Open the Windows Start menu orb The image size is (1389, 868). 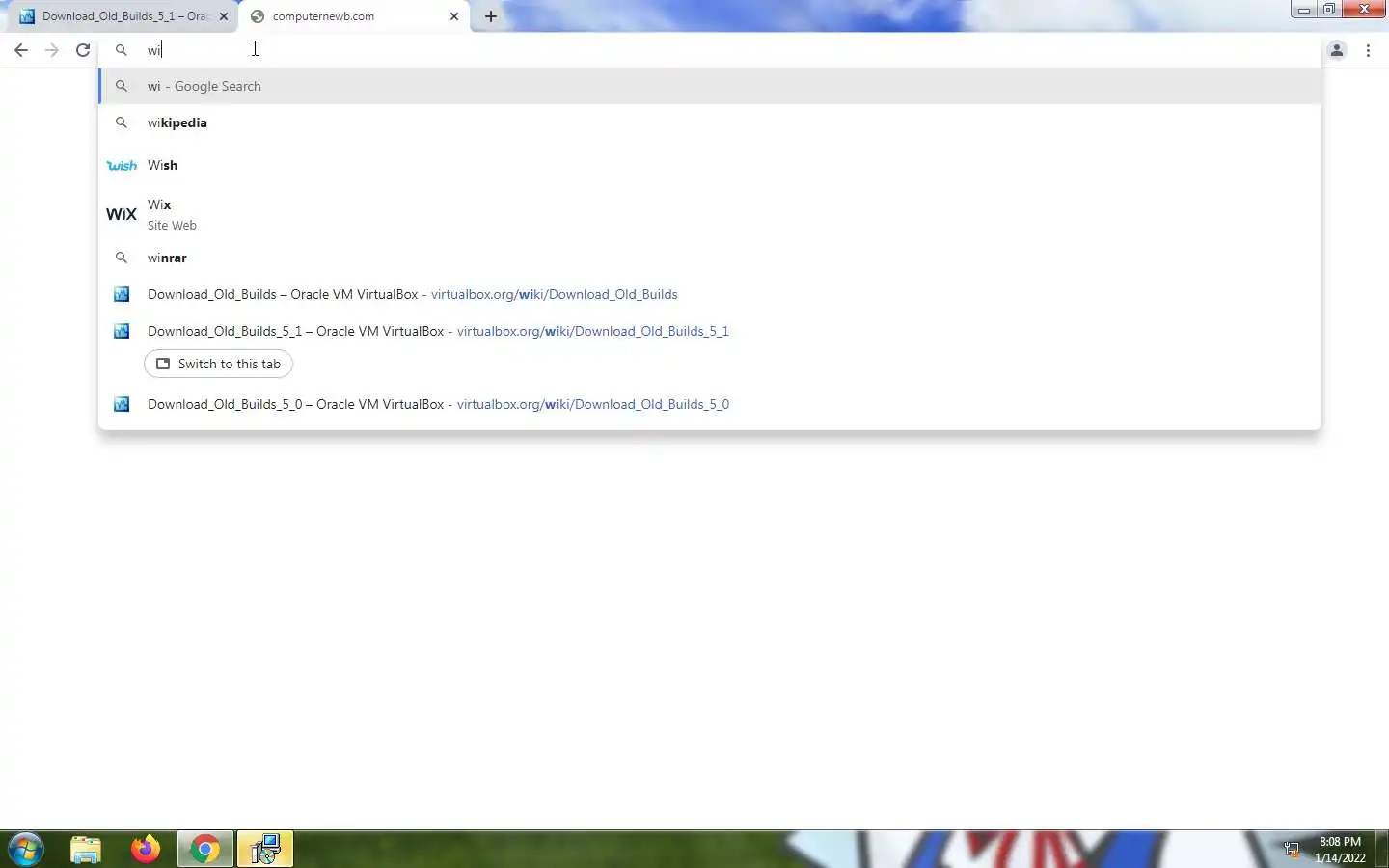26,849
